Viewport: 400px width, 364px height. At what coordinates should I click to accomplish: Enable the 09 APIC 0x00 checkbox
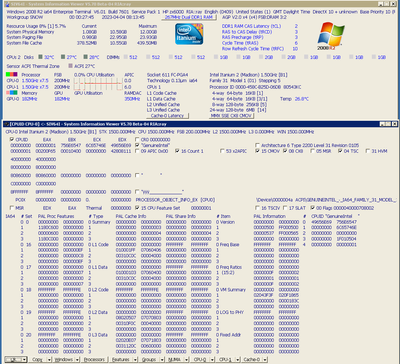(x=137, y=151)
